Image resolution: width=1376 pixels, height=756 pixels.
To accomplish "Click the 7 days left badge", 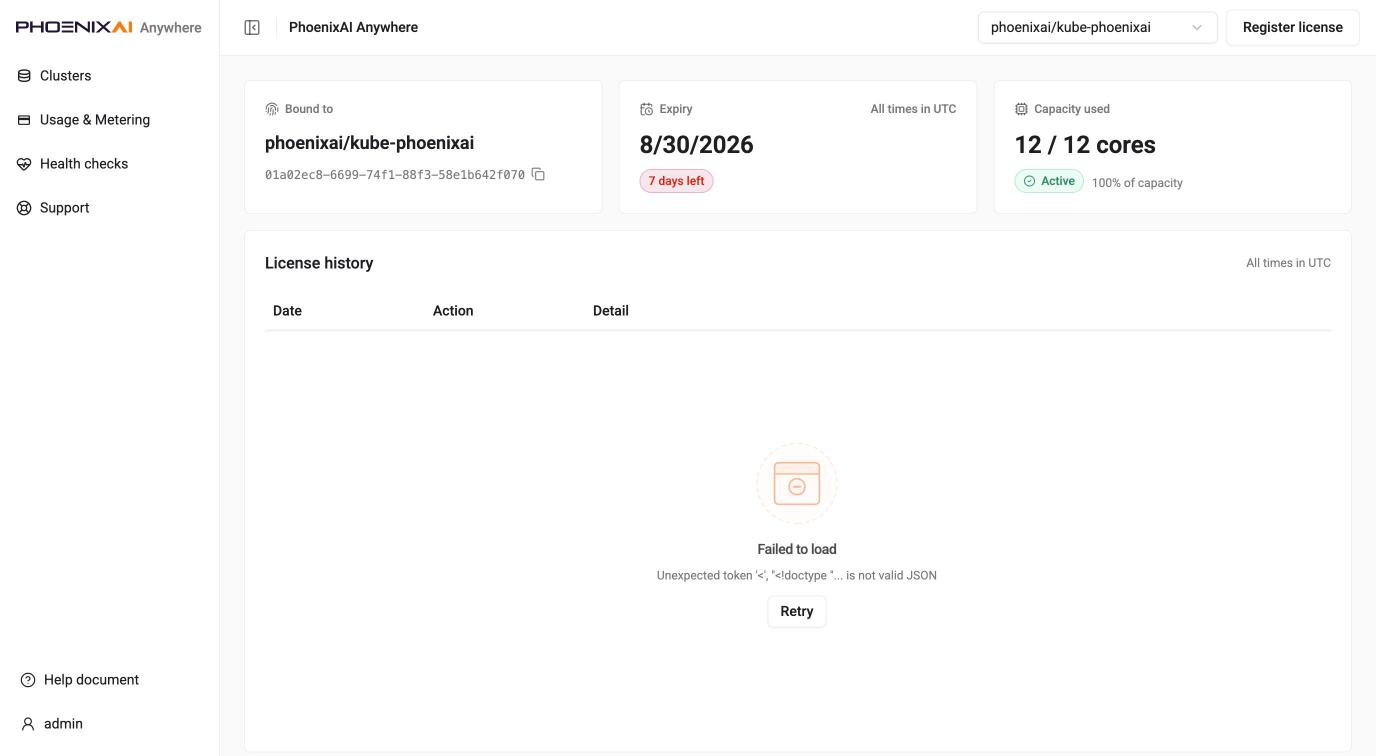I will 676,181.
